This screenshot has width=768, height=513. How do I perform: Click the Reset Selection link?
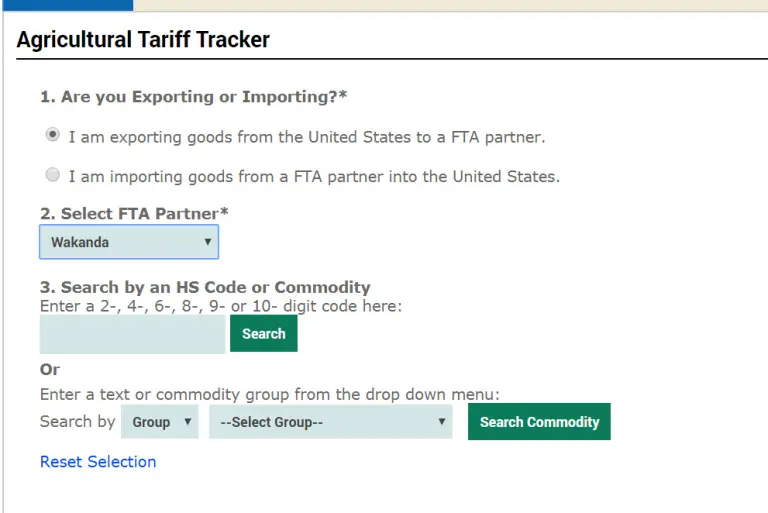click(98, 462)
